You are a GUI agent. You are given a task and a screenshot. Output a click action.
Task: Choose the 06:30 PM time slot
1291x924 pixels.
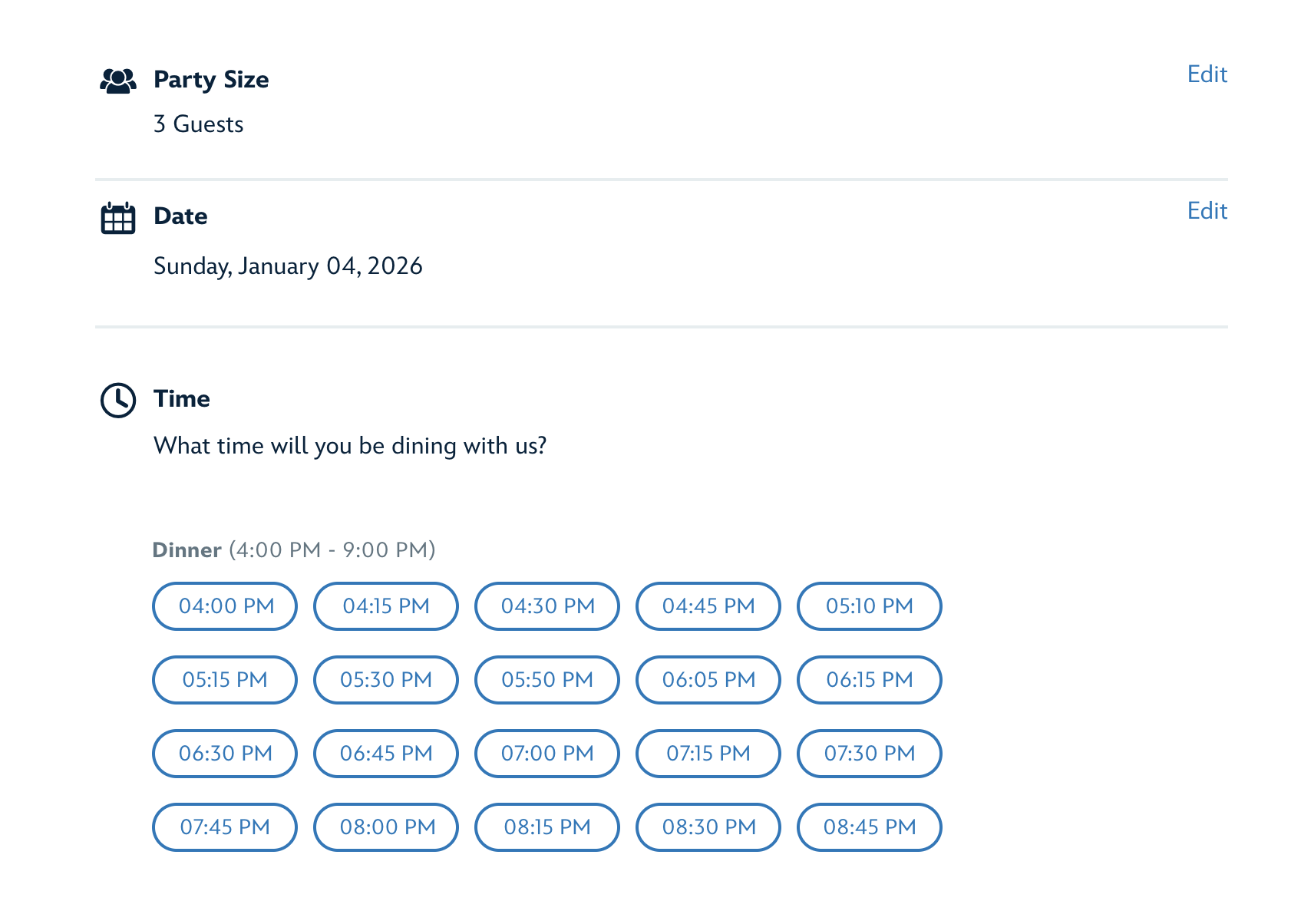pyautogui.click(x=225, y=754)
